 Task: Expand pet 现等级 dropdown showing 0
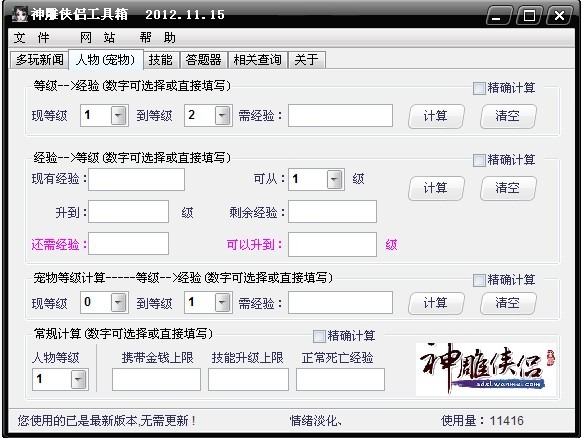[119, 303]
